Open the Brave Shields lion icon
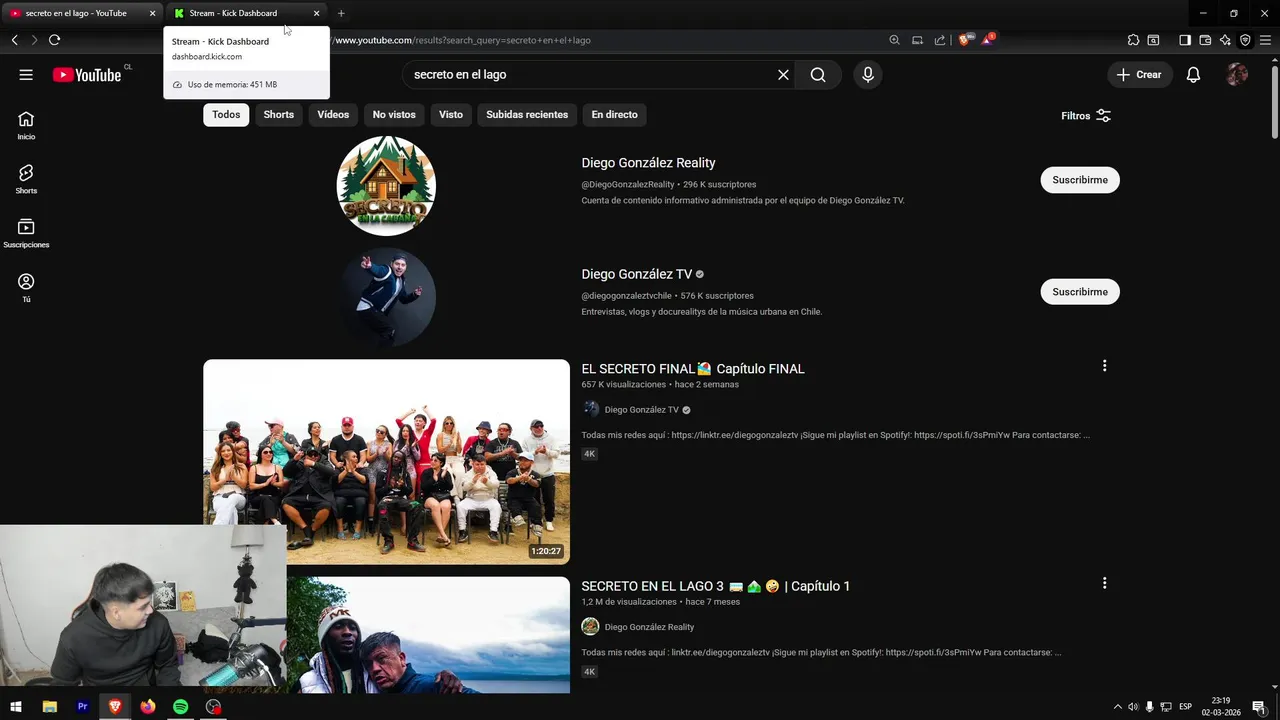Viewport: 1280px width, 720px height. click(x=965, y=40)
